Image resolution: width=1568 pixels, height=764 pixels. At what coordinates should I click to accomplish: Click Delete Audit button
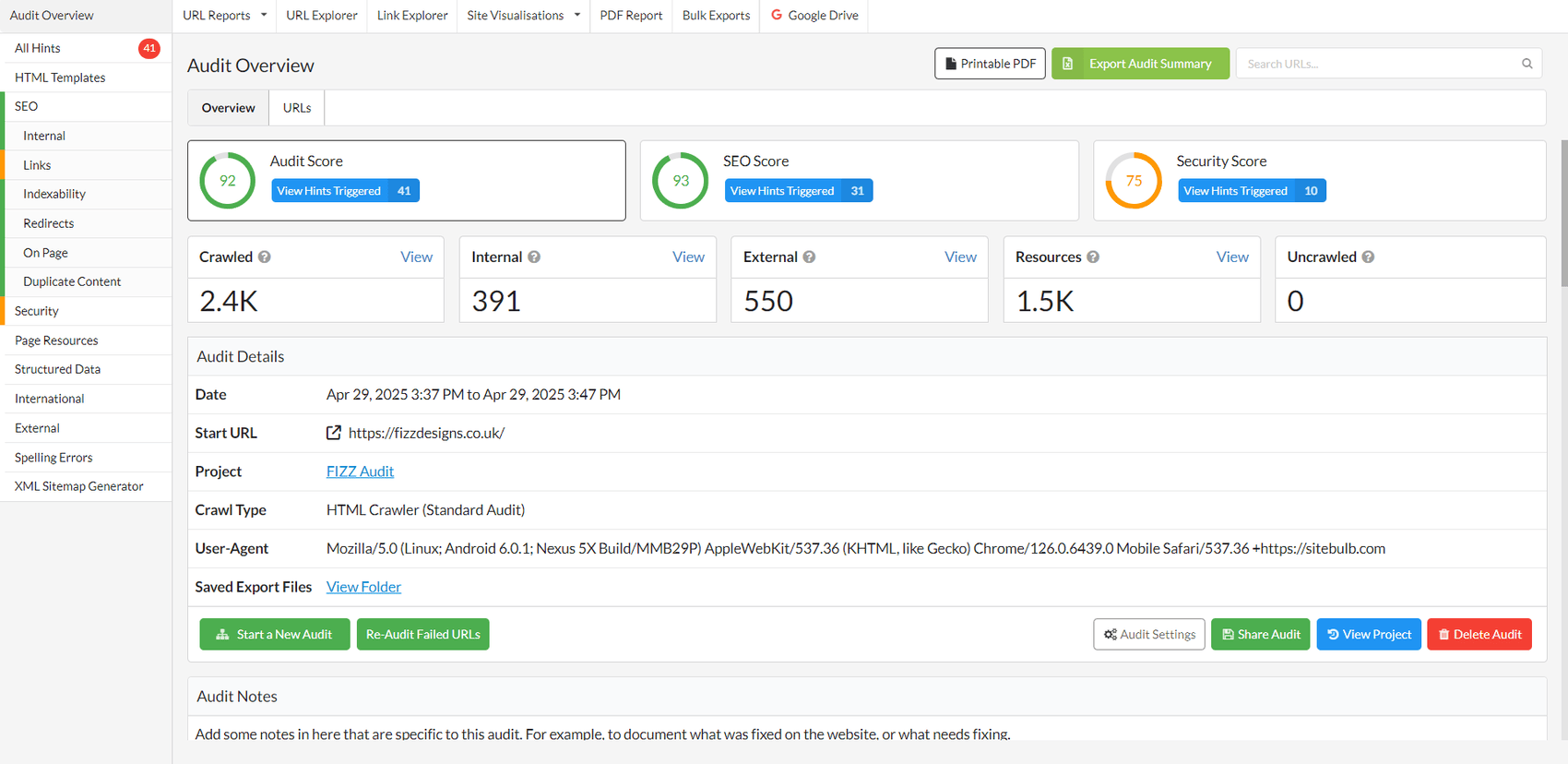point(1479,635)
